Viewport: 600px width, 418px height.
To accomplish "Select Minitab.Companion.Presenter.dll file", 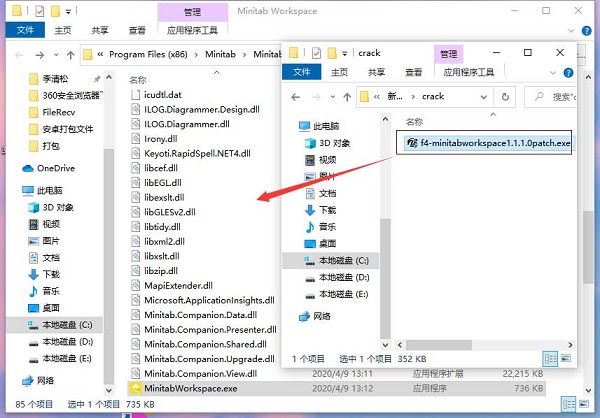I will click(203, 330).
